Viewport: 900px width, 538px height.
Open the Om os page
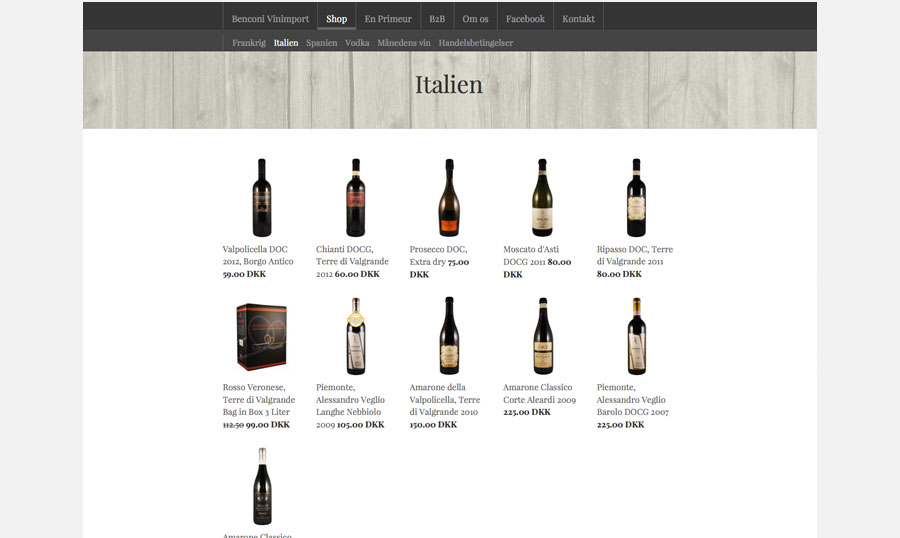coord(475,19)
